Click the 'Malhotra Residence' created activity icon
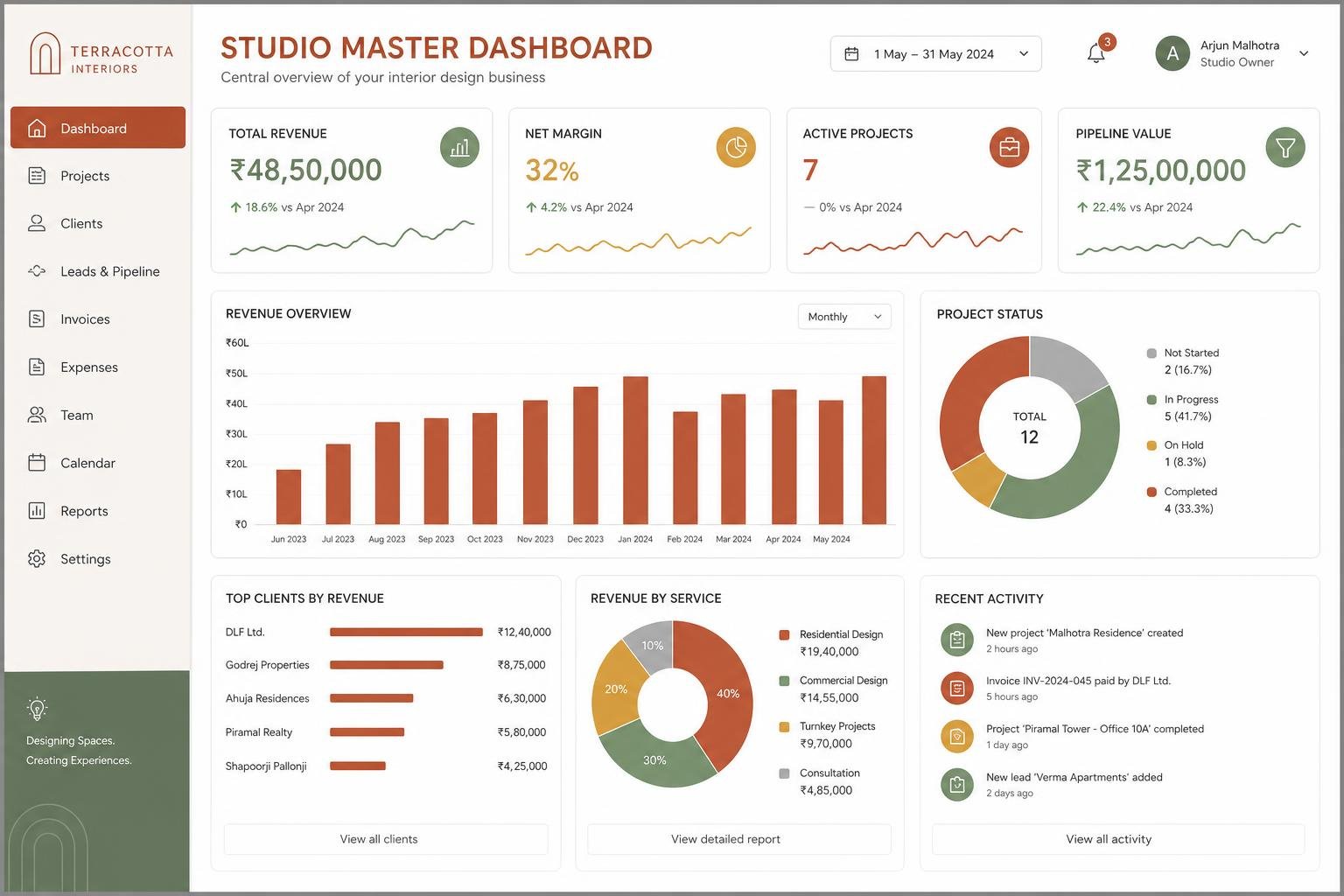Viewport: 1344px width, 896px height. 957,640
